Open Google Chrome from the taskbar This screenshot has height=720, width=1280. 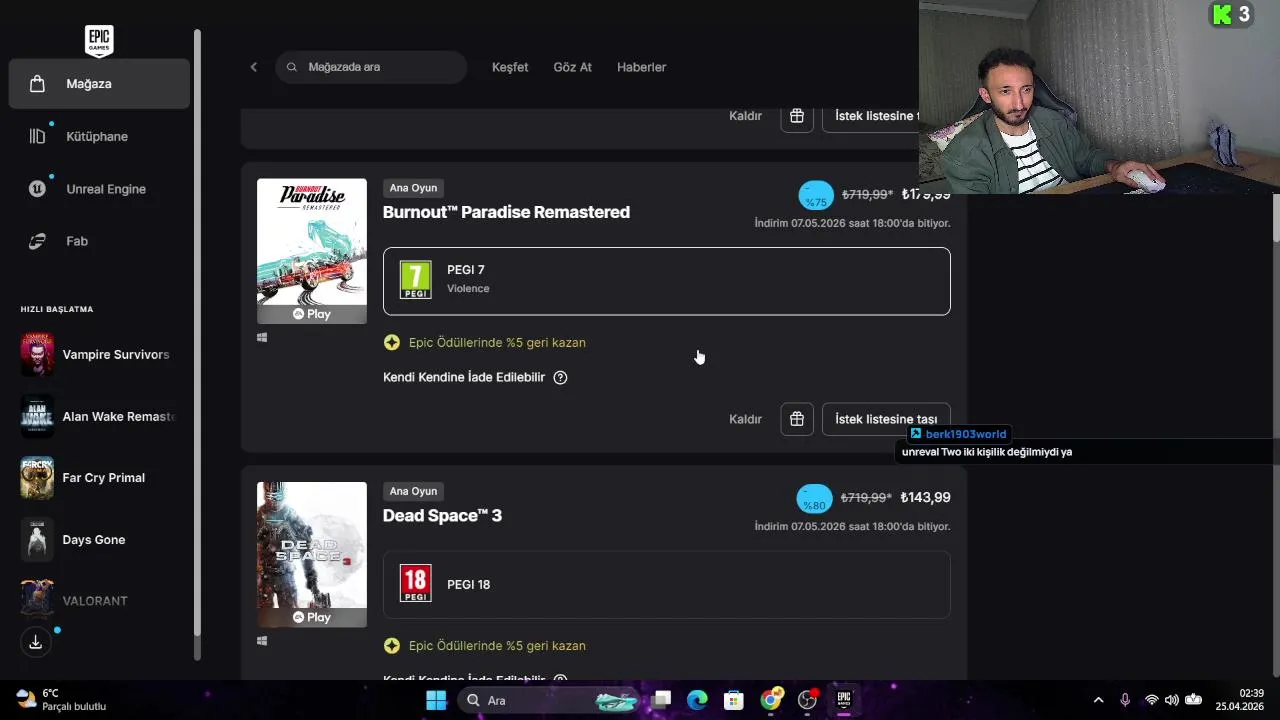[x=771, y=700]
